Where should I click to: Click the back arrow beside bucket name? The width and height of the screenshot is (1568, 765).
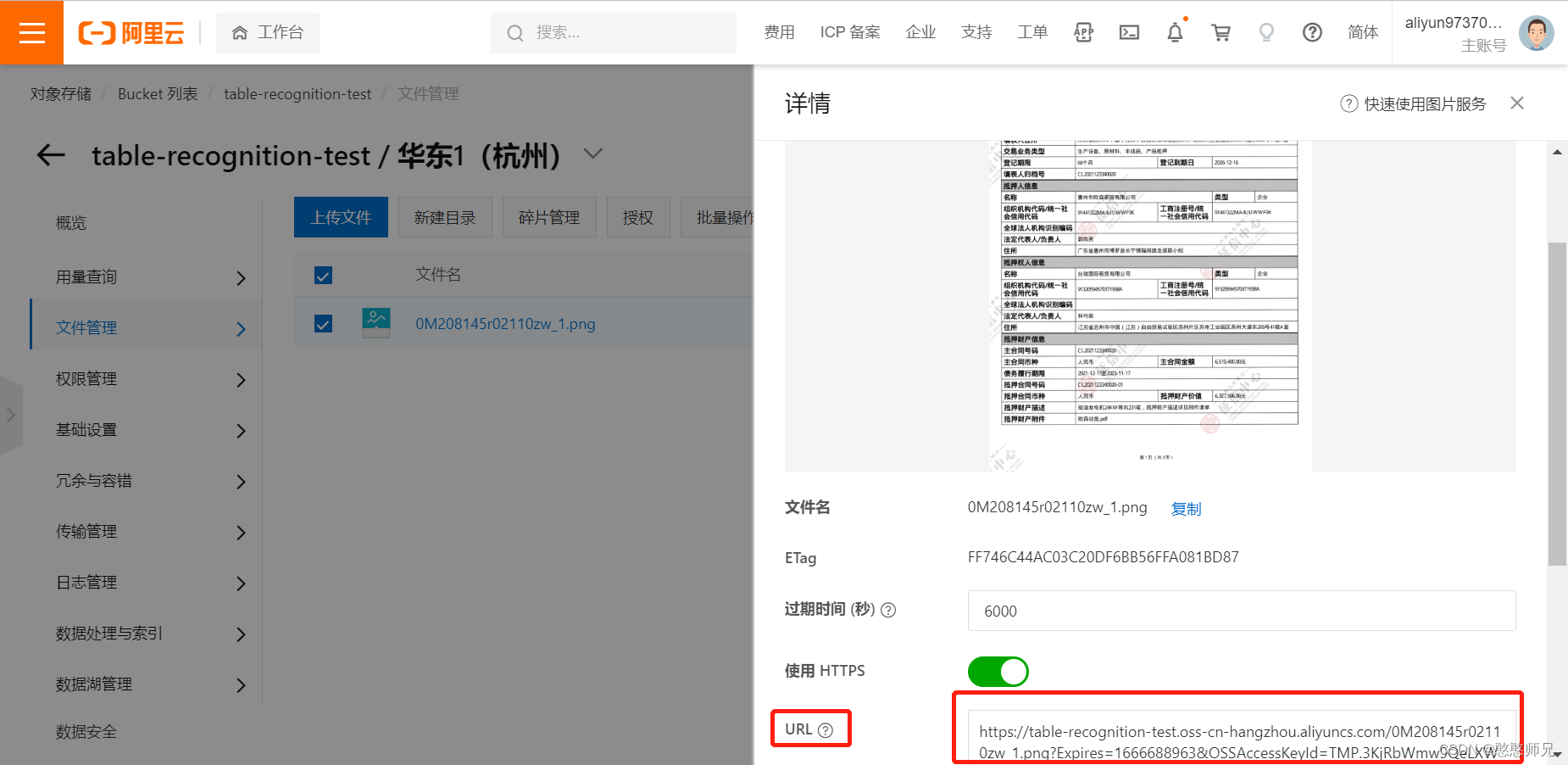51,154
